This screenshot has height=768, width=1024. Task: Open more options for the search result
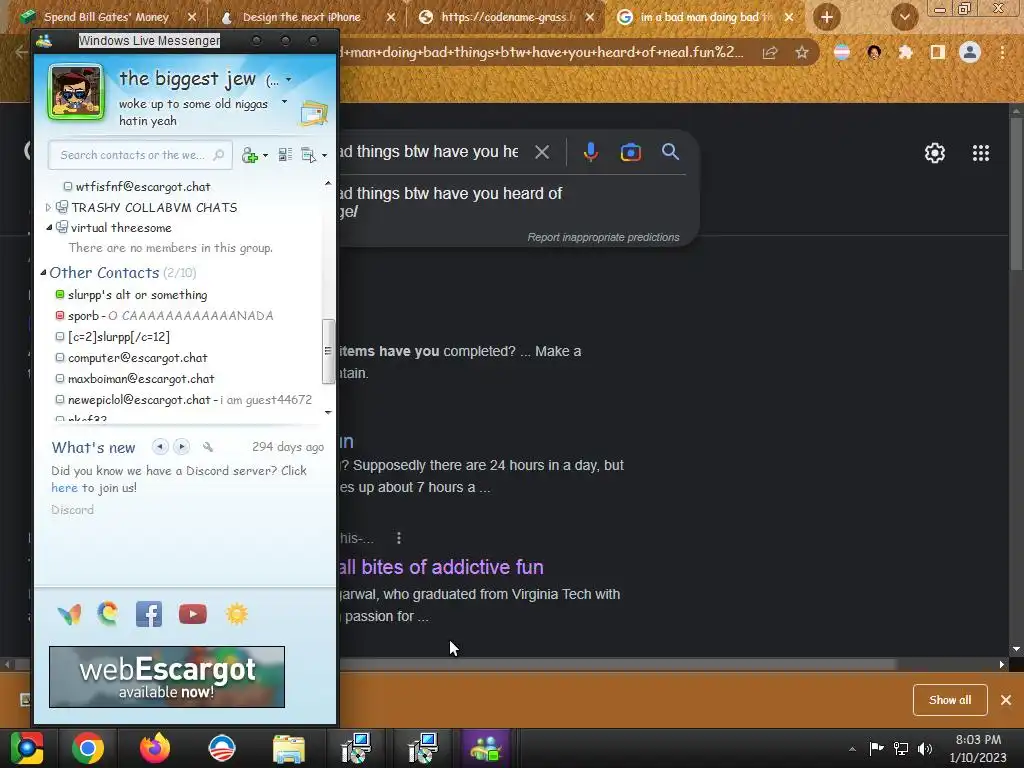pos(398,538)
